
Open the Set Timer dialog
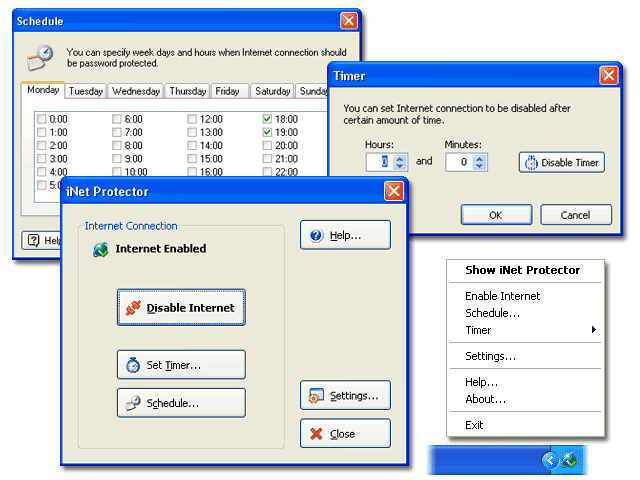pos(181,364)
